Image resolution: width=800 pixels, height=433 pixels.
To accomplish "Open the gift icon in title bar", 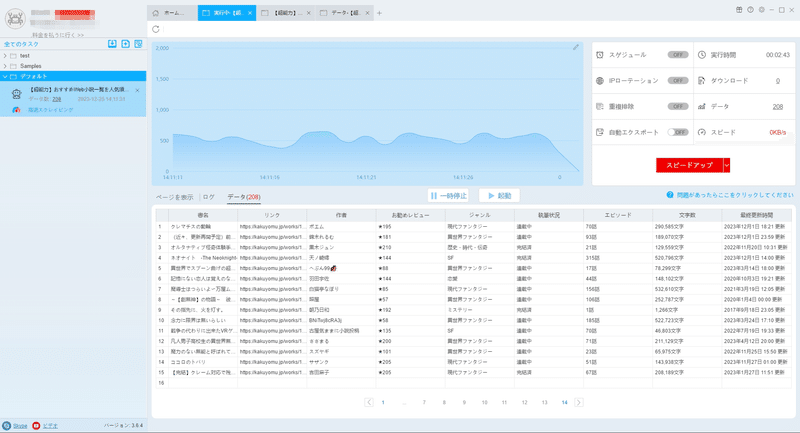I will coord(739,10).
